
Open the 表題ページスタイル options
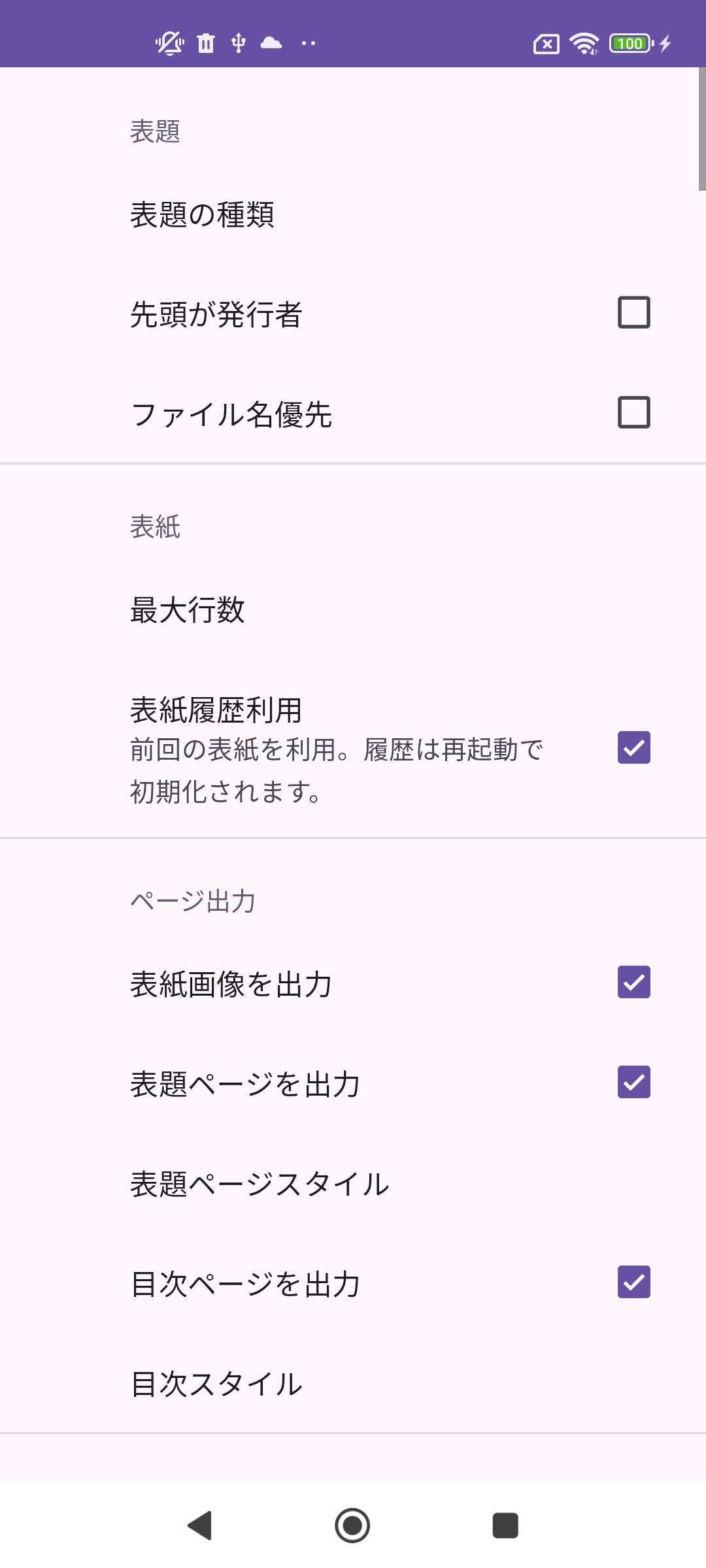(x=260, y=1184)
